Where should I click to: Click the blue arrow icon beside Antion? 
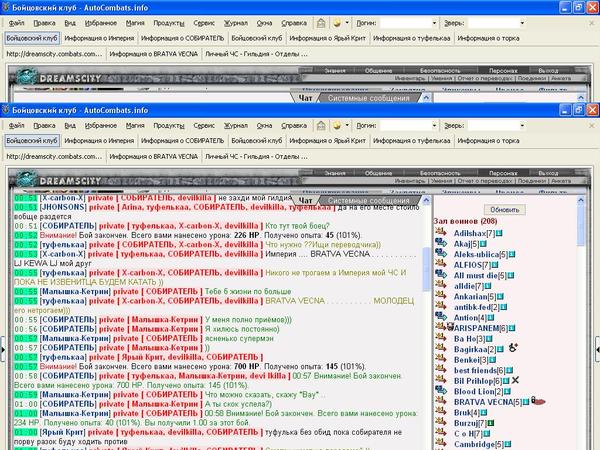[441, 316]
